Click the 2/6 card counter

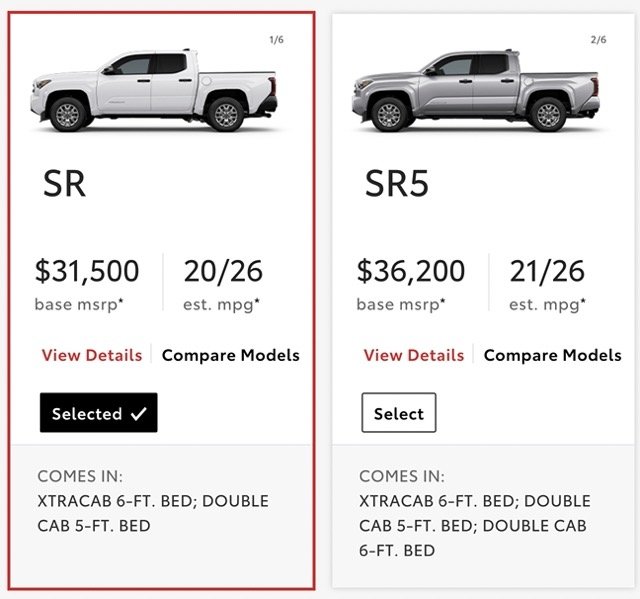point(598,40)
